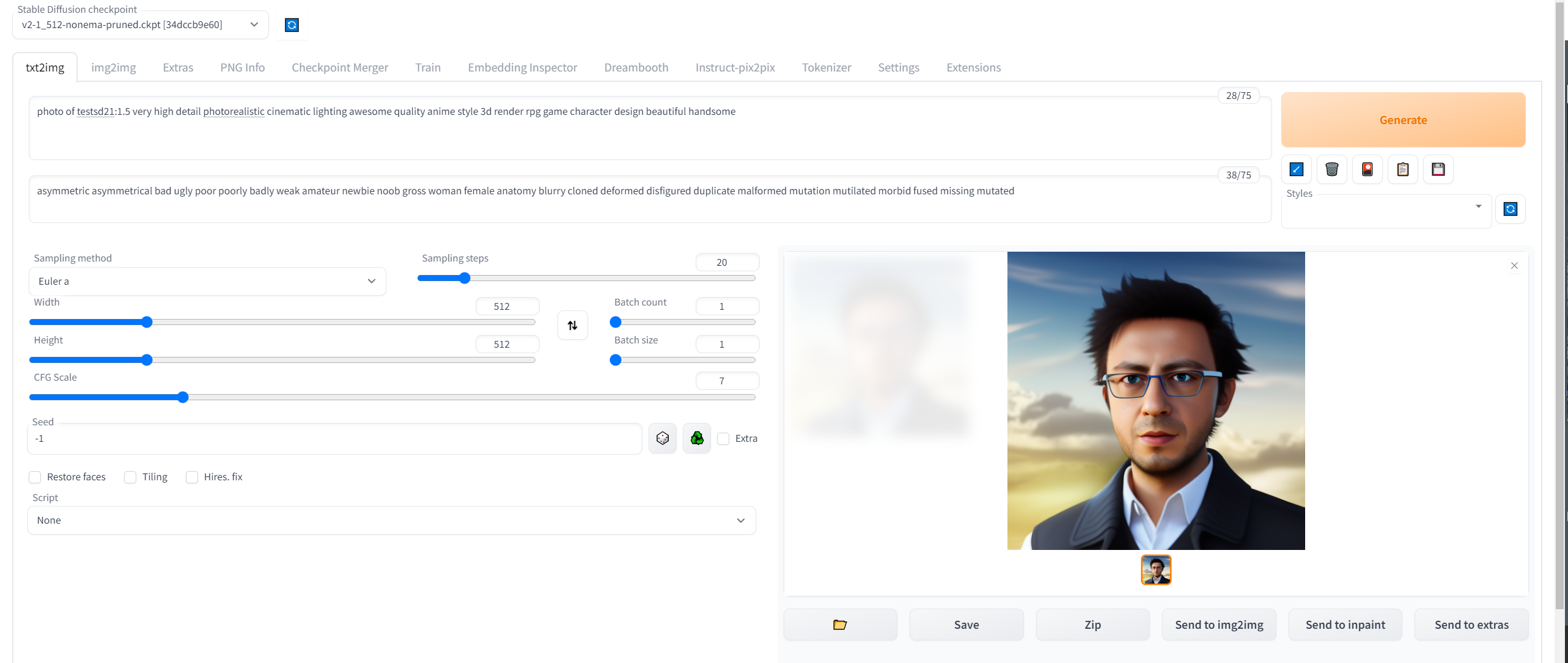This screenshot has height=663, width=1568.
Task: Enable the Restore faces checkbox
Action: 35,477
